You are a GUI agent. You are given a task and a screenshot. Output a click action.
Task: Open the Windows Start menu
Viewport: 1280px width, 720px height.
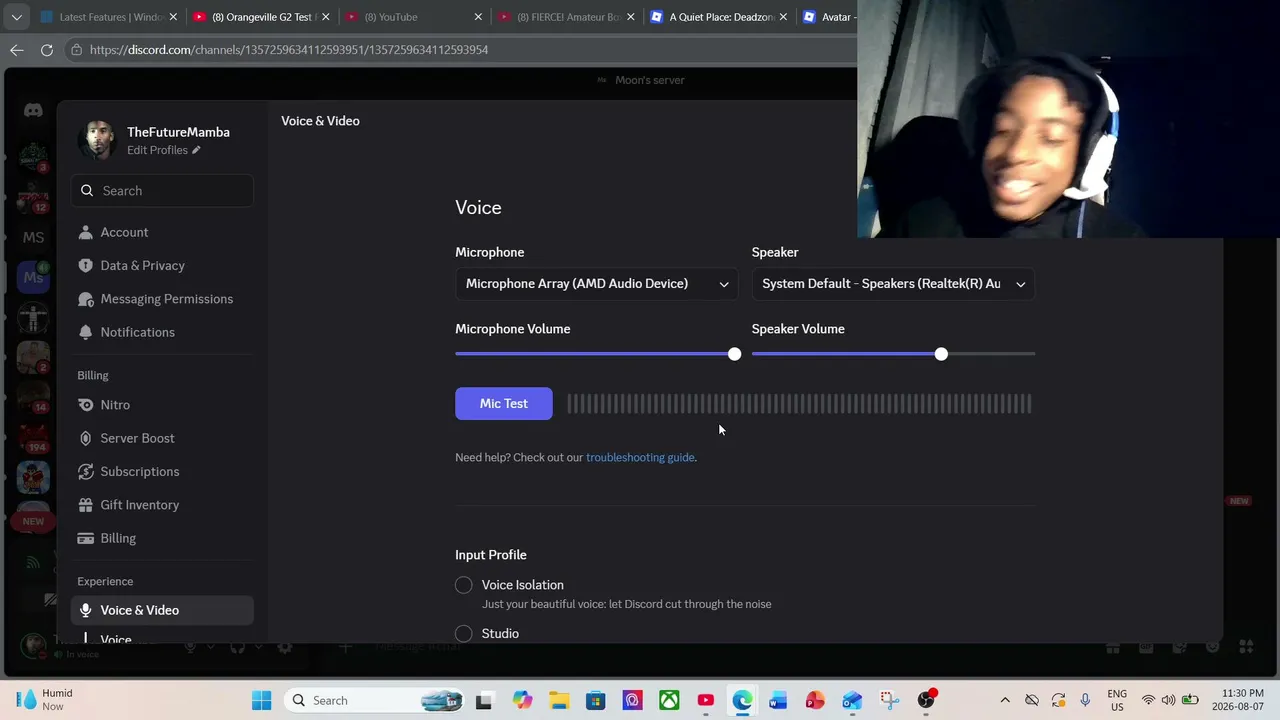[x=262, y=701]
